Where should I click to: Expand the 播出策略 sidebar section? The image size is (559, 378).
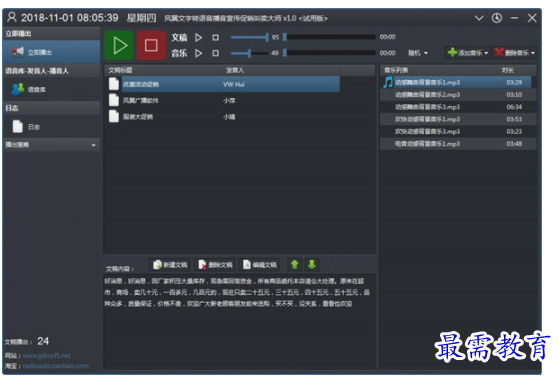coord(51,145)
